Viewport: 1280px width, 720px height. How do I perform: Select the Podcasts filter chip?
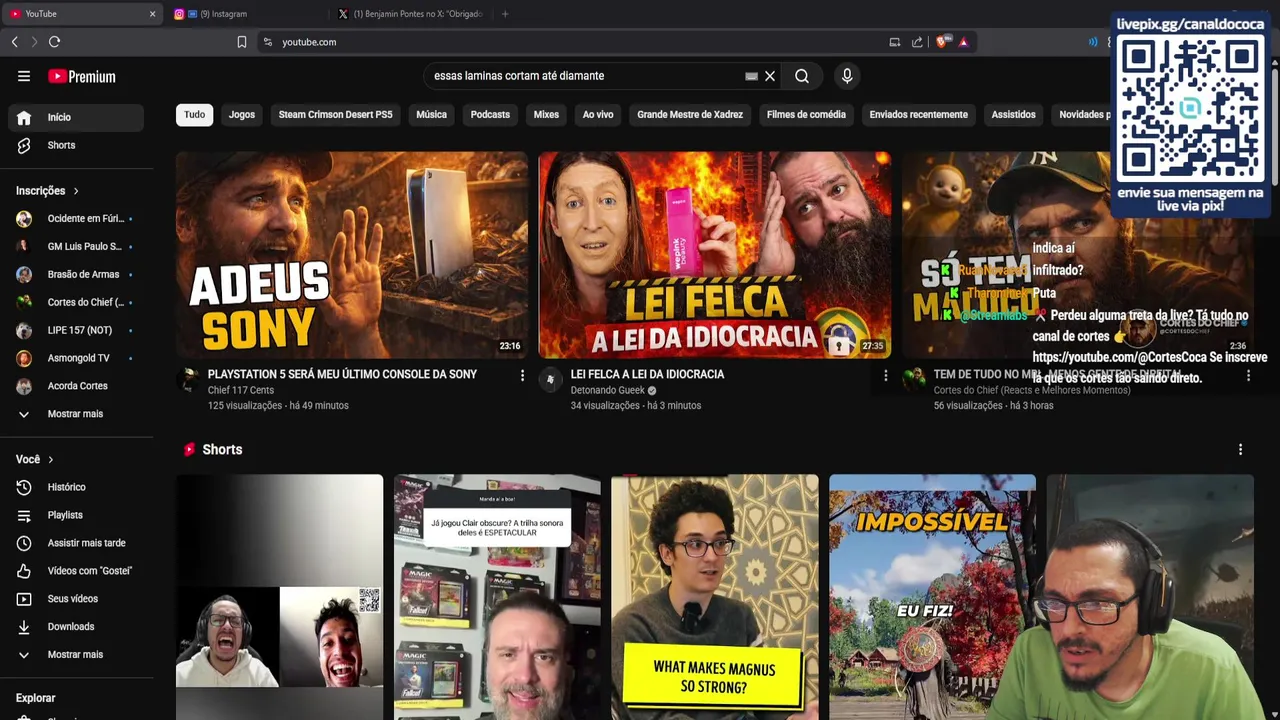[490, 115]
